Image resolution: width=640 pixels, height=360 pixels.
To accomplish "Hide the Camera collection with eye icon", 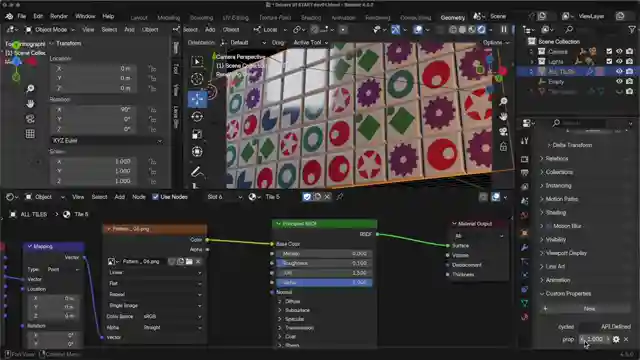I will pyautogui.click(x=619, y=51).
